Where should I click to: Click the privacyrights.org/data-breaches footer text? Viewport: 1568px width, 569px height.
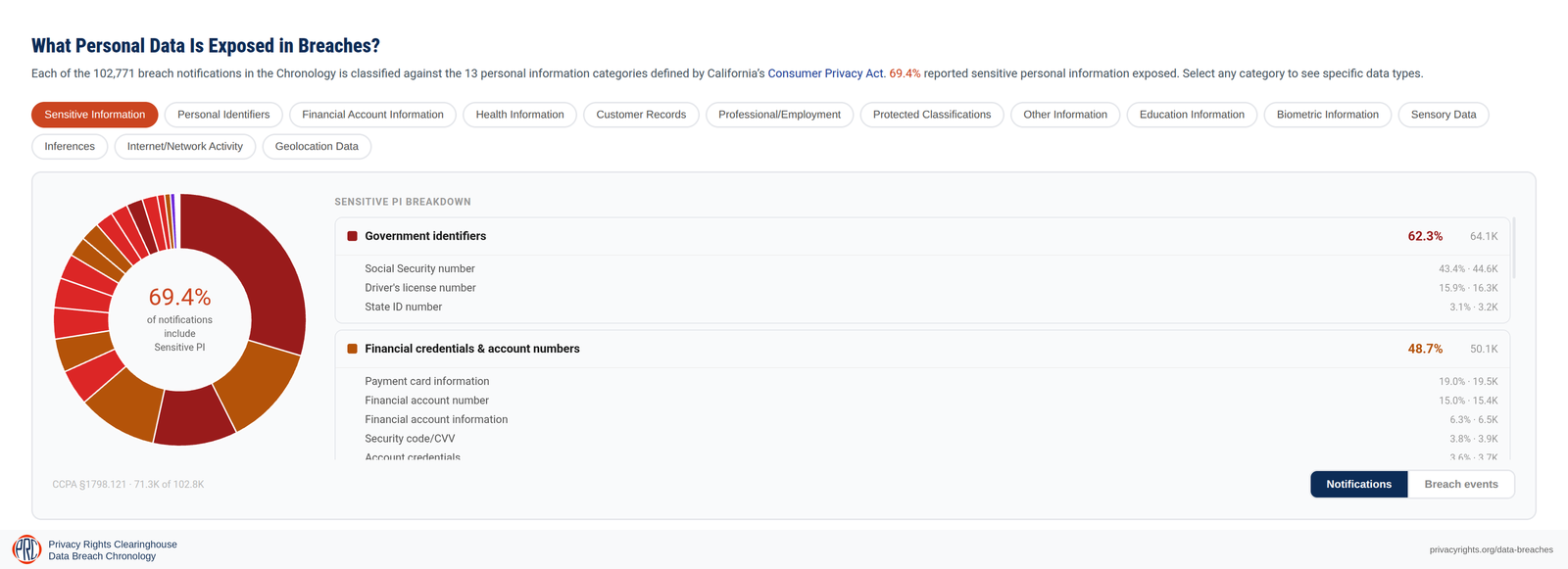coord(1491,550)
